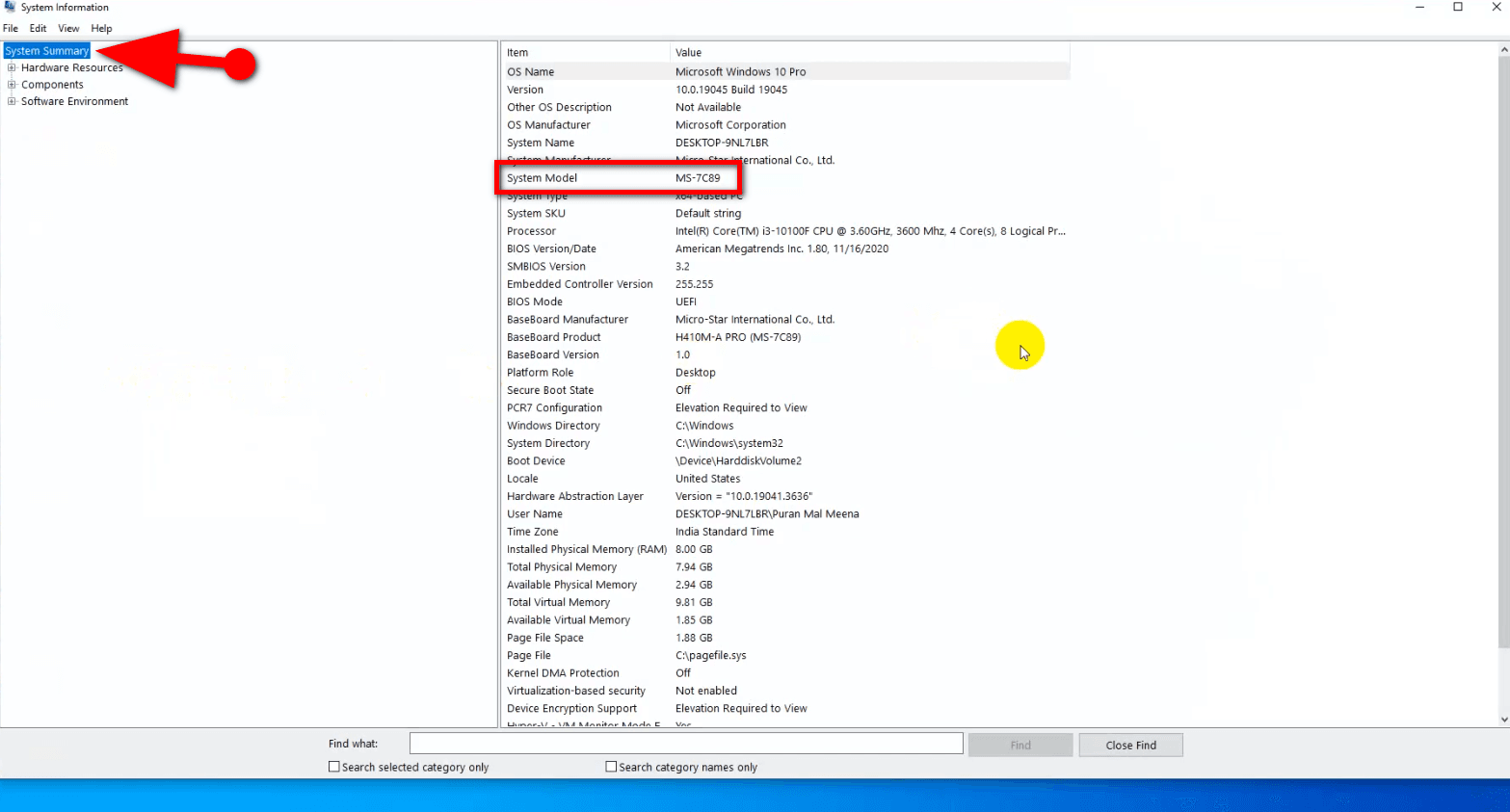Select the BIOS Version/Date row
1510x812 pixels.
[x=785, y=249]
